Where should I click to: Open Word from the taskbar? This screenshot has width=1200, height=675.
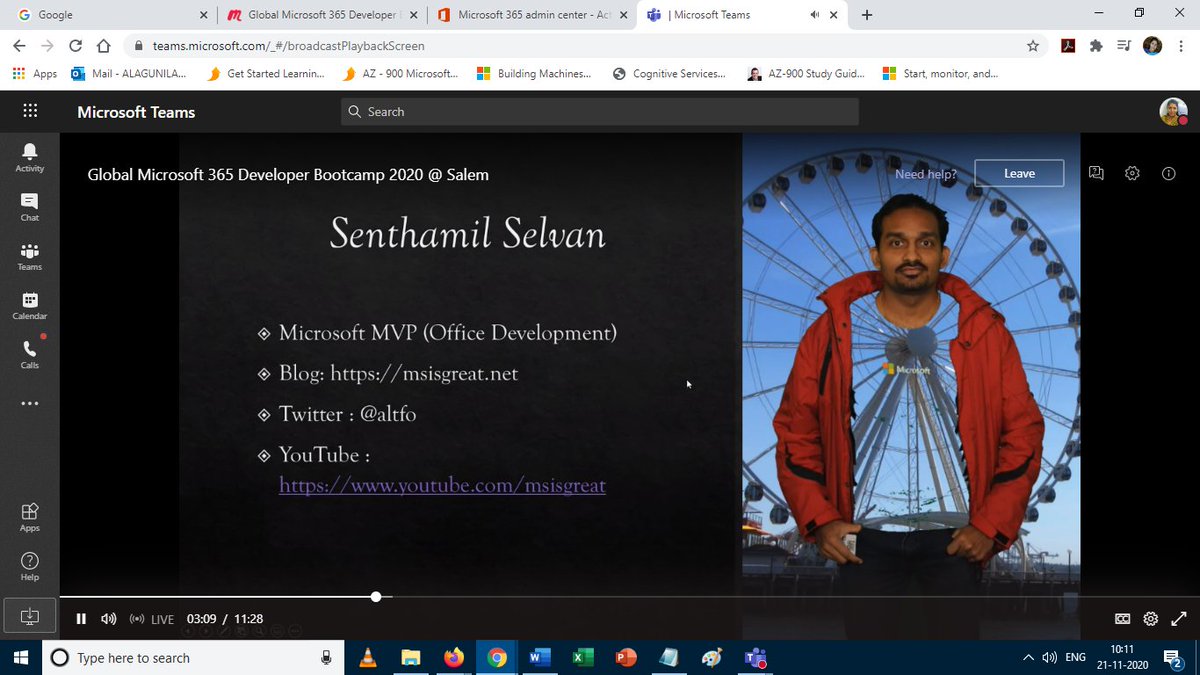(540, 657)
